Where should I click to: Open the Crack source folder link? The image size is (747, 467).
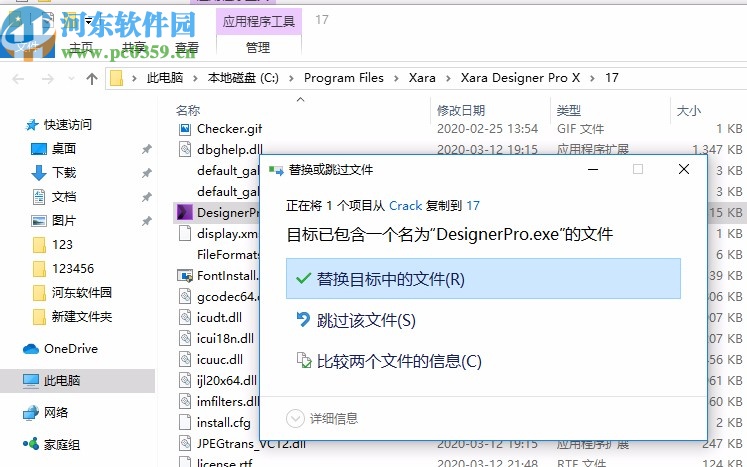click(405, 205)
